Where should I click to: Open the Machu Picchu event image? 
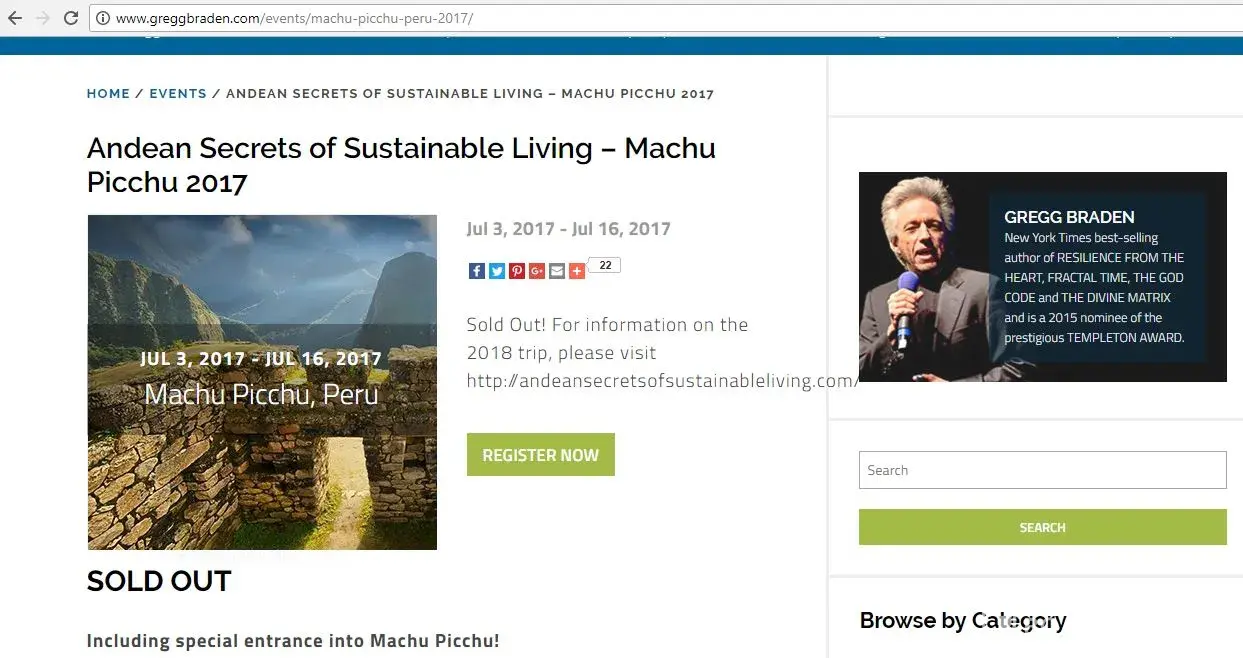pyautogui.click(x=262, y=382)
